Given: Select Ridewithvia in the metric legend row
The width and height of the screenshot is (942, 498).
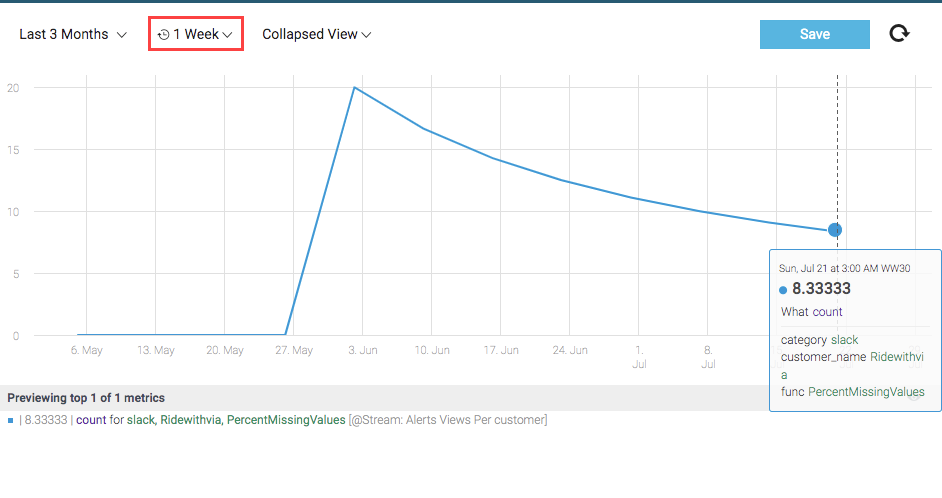Looking at the screenshot, I should [x=191, y=420].
